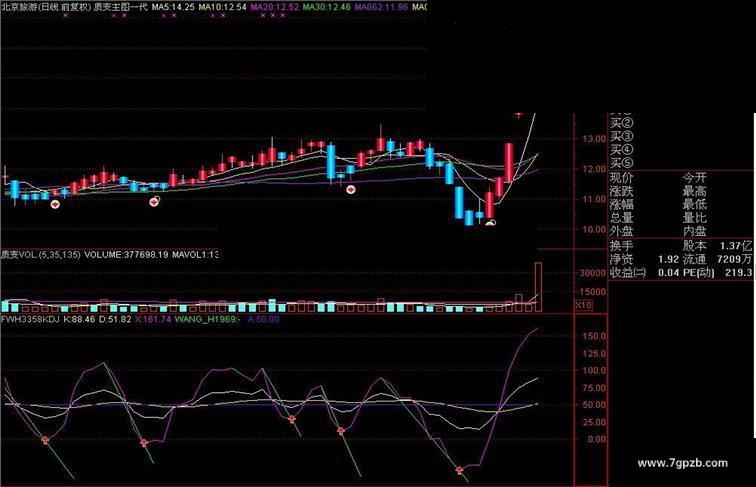
Task: Click the 最低 field label
Action: click(694, 204)
